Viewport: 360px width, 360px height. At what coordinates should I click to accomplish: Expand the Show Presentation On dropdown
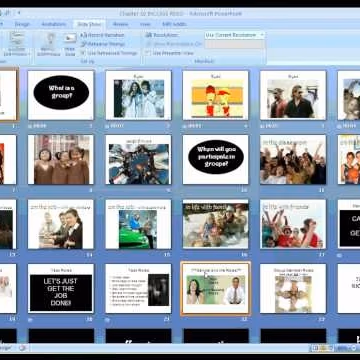234,44
